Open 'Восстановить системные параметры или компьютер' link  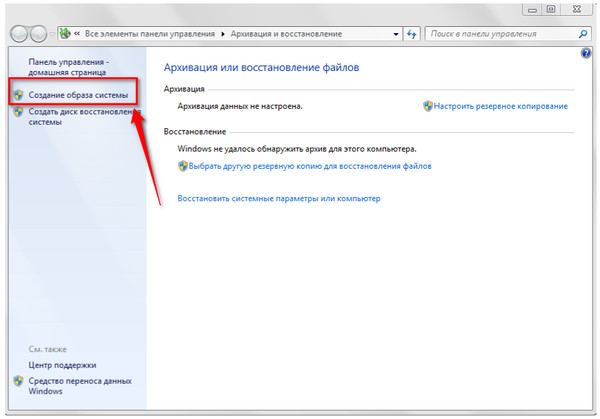point(279,198)
